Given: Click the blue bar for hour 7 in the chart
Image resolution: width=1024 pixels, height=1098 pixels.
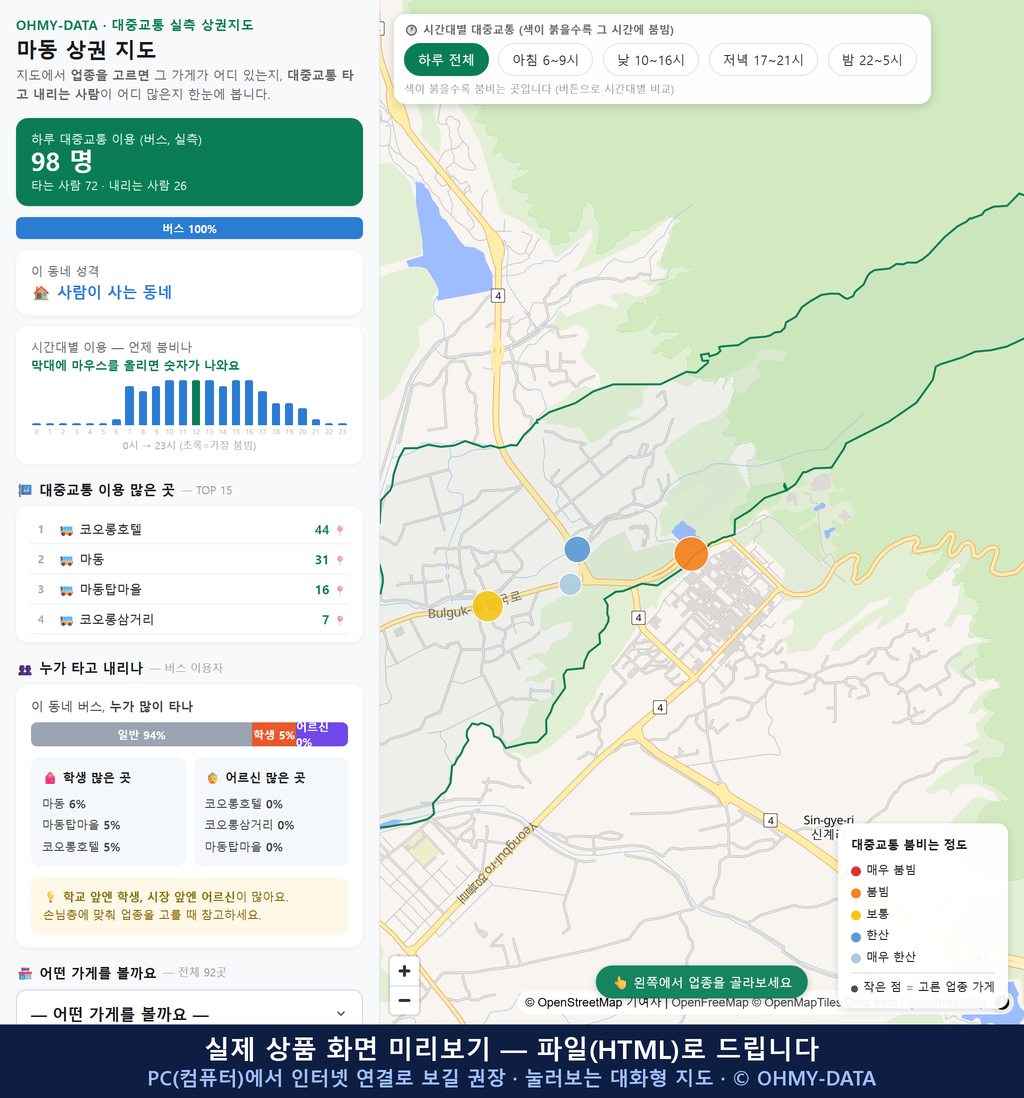Looking at the screenshot, I should pos(130,405).
